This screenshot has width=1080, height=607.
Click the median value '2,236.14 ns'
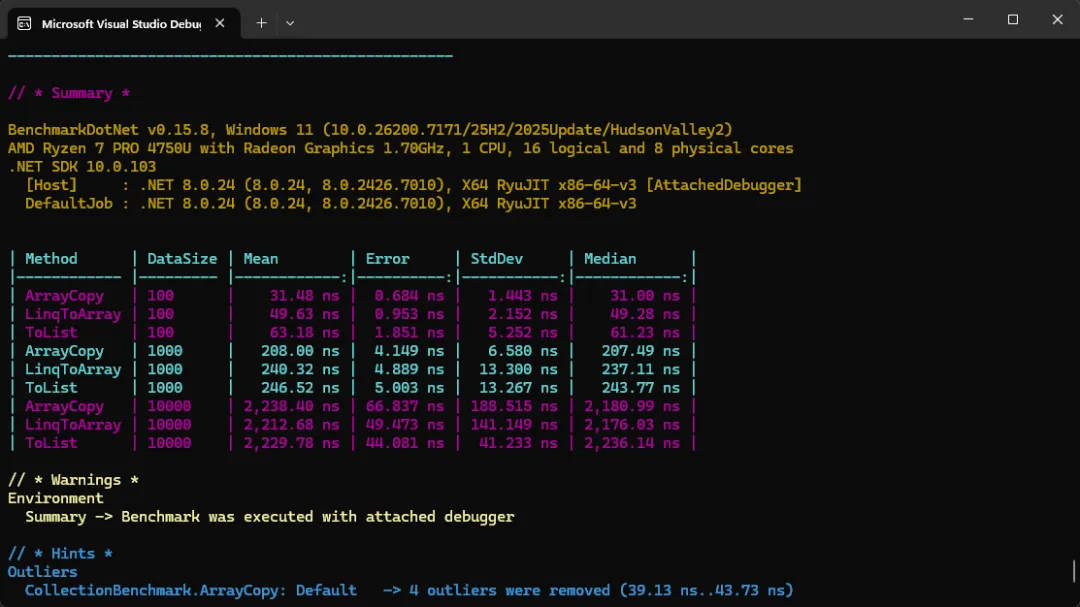coord(632,443)
